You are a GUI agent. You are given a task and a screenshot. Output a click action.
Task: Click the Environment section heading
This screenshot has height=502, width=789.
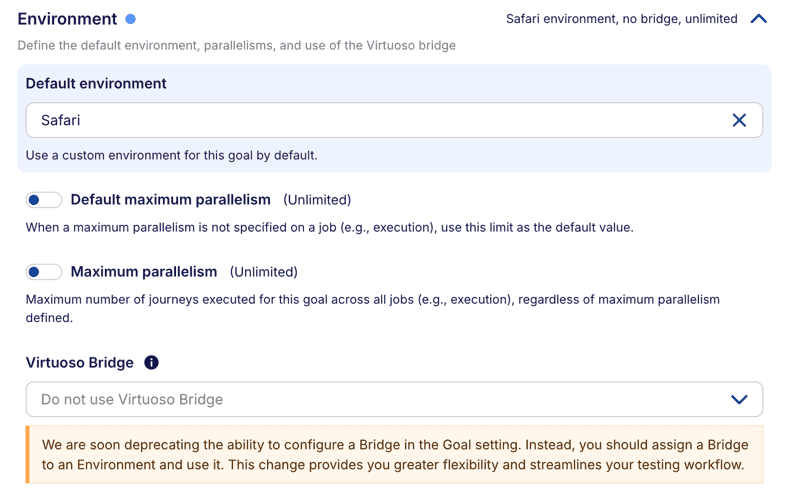coord(67,19)
